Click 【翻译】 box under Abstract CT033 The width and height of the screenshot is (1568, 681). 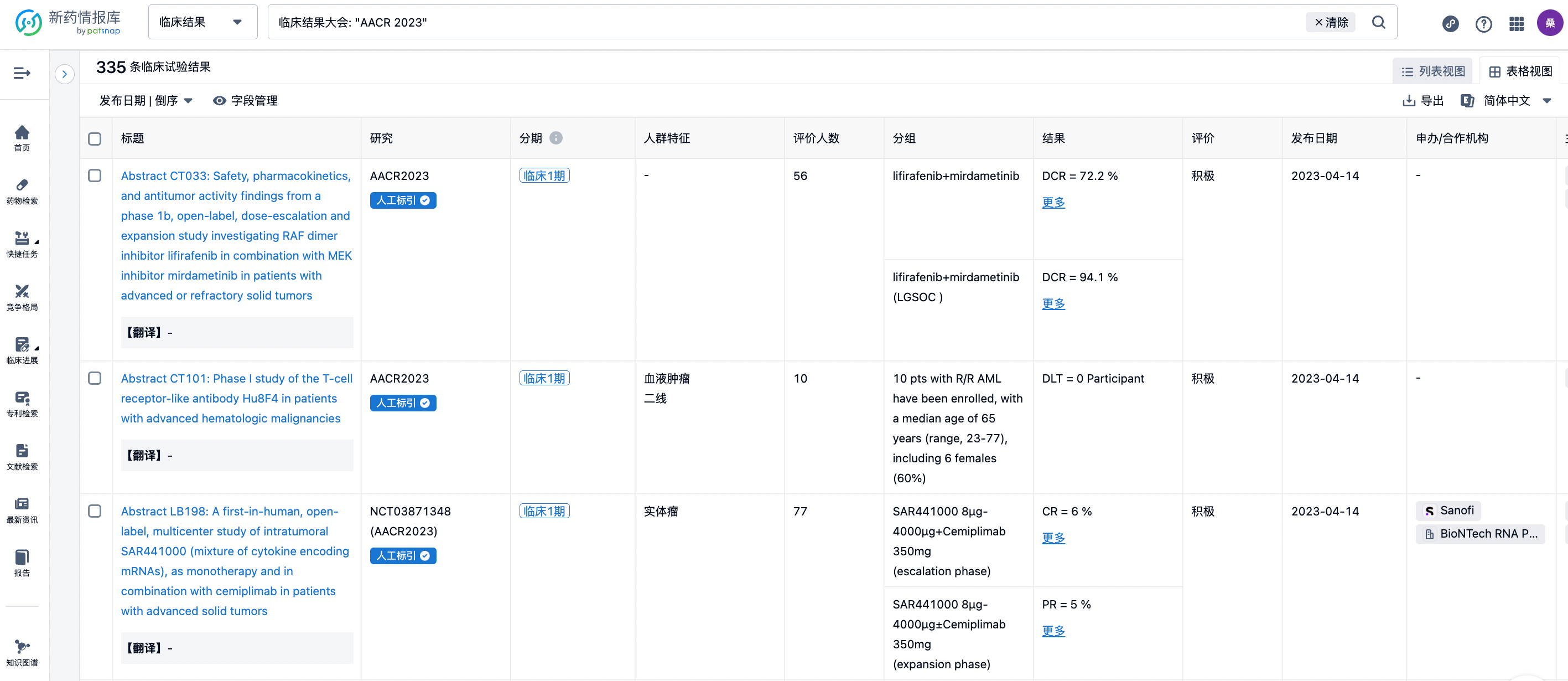237,333
